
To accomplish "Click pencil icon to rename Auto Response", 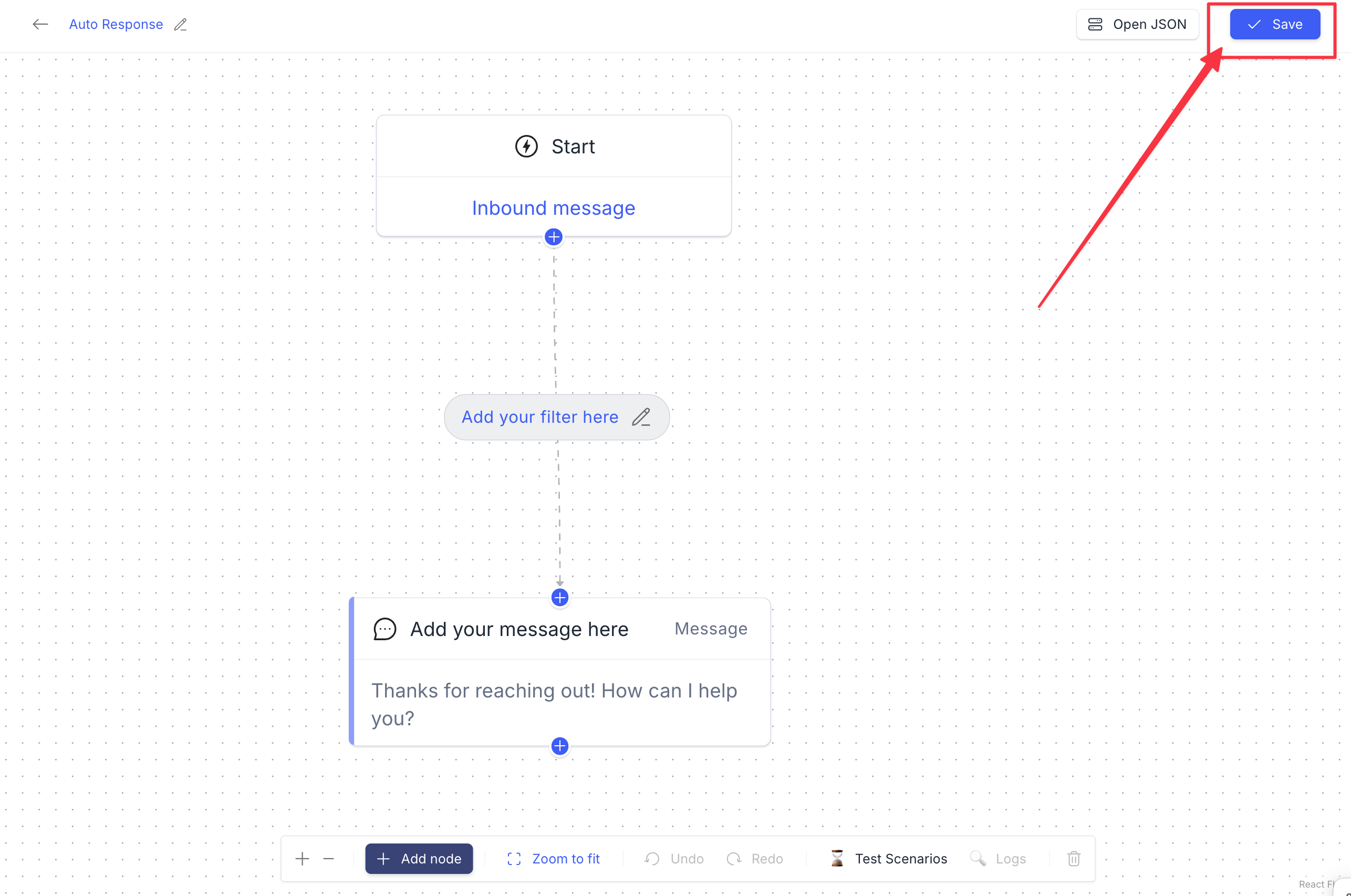I will pos(181,25).
